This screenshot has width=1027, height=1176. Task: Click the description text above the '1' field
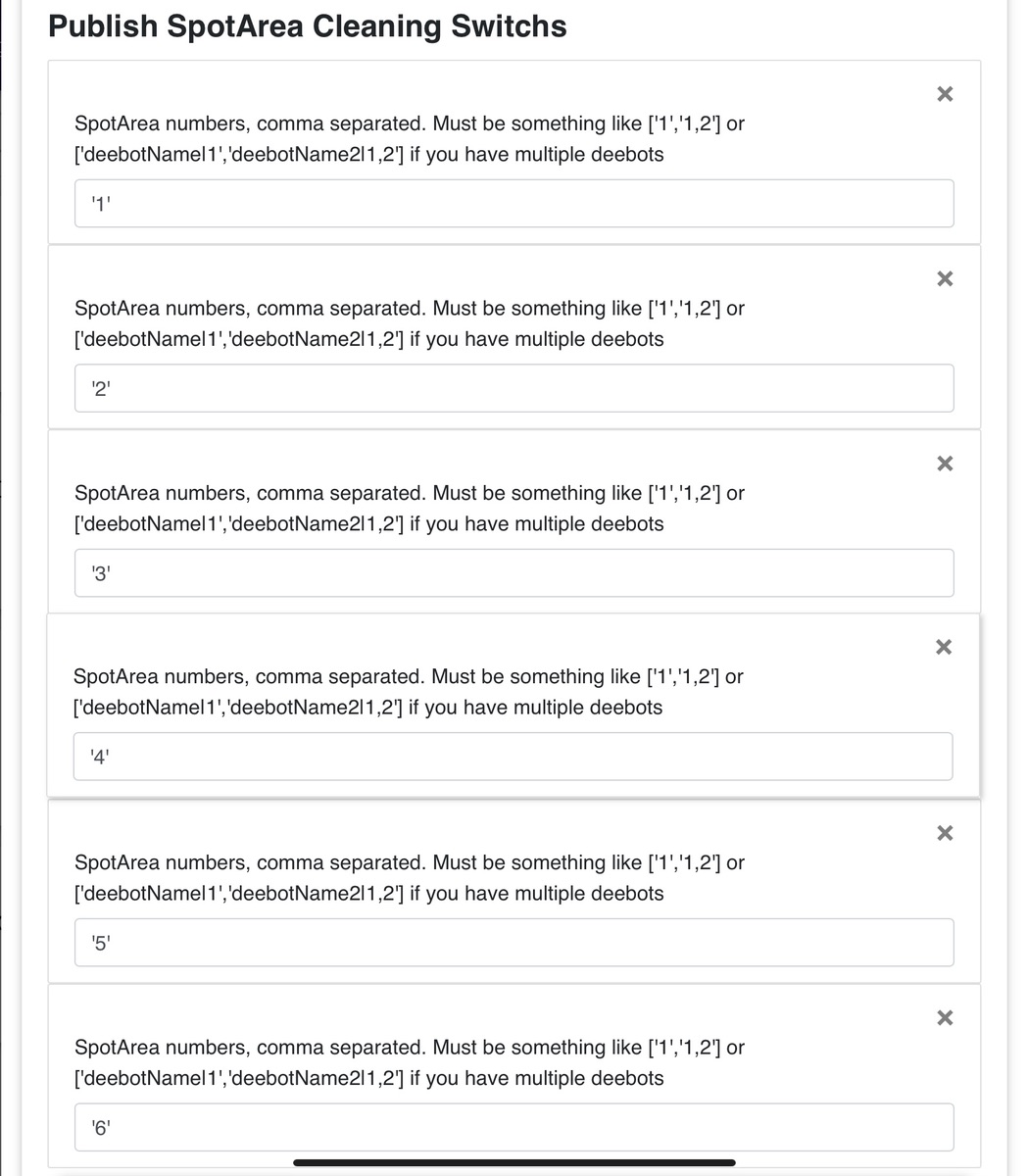click(409, 139)
